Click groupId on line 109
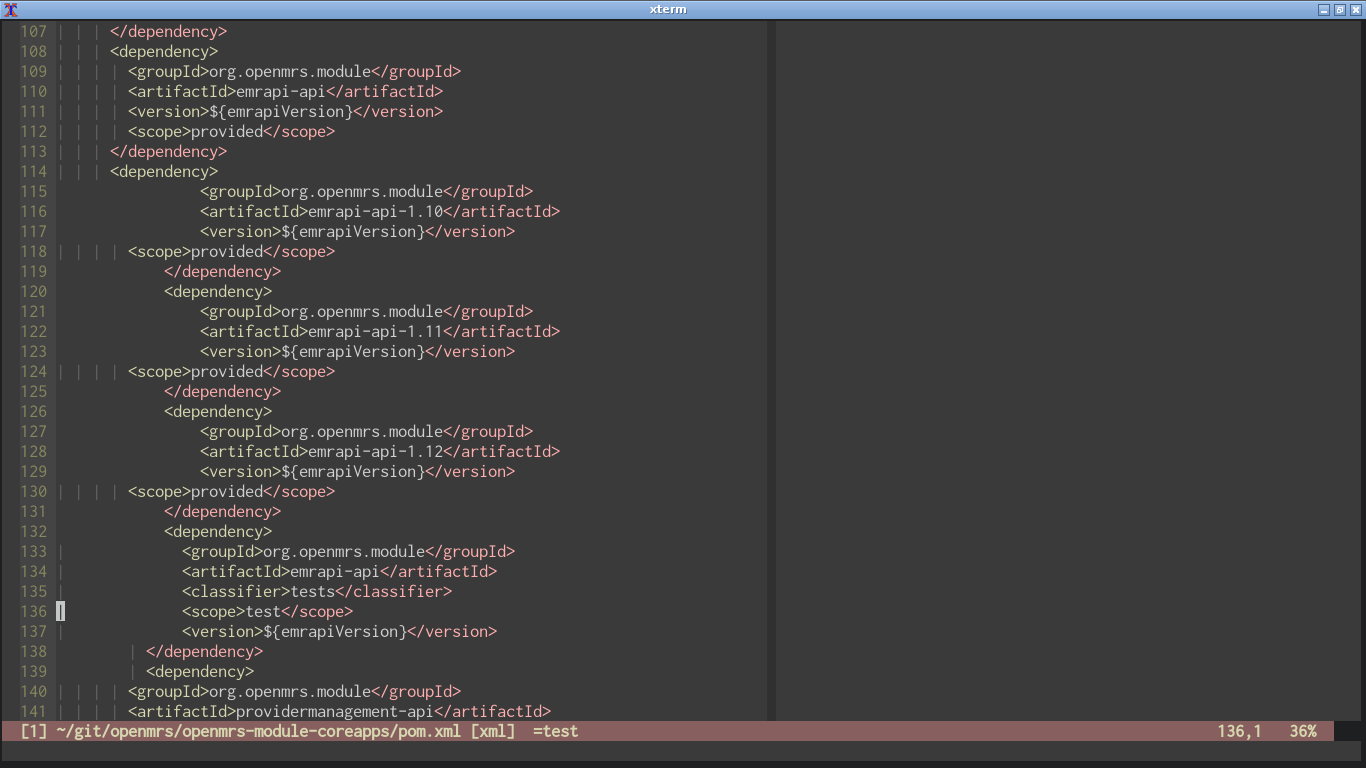This screenshot has width=1366, height=768. (x=295, y=71)
